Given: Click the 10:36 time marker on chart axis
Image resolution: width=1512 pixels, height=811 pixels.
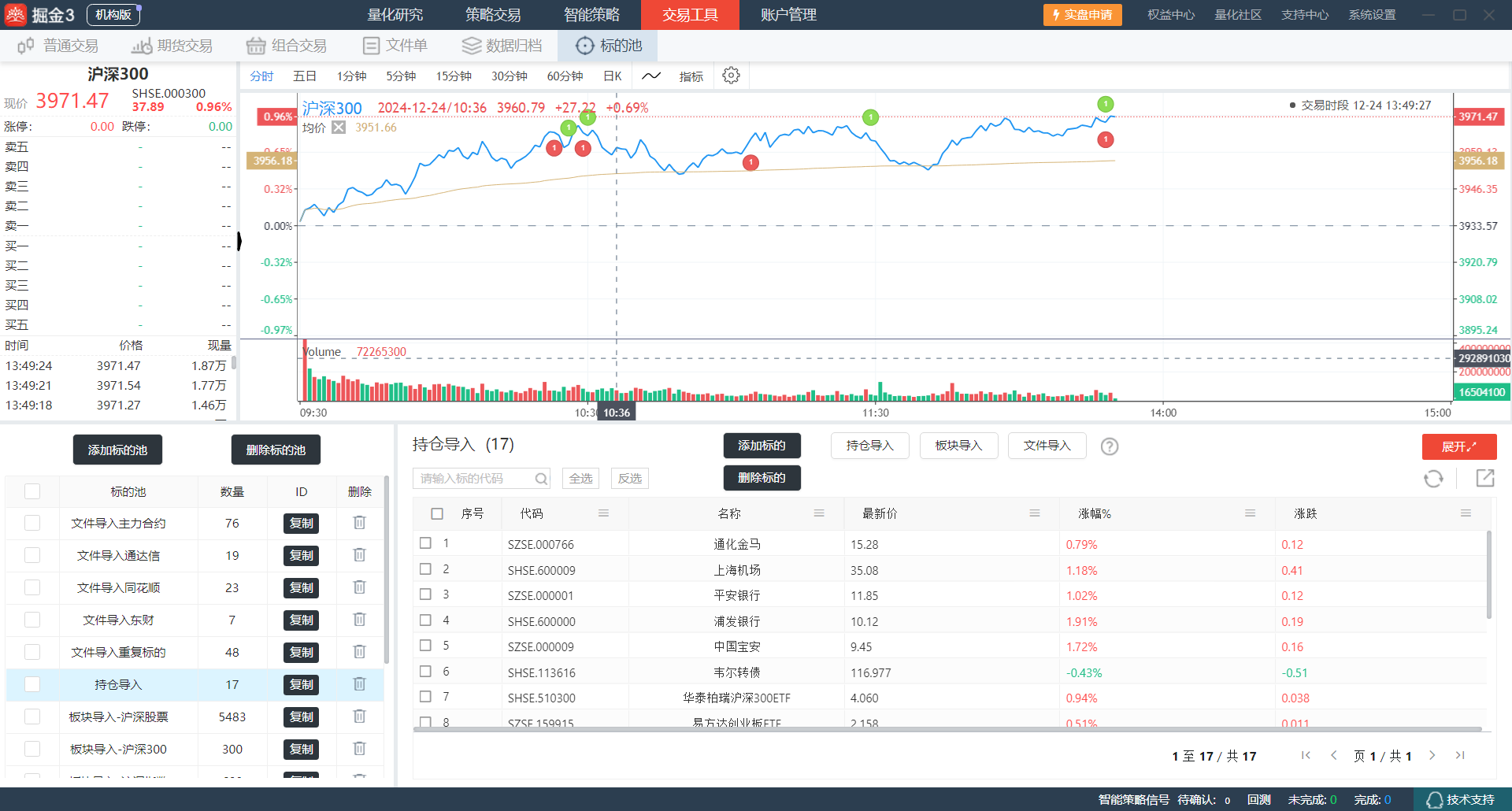Looking at the screenshot, I should point(617,413).
